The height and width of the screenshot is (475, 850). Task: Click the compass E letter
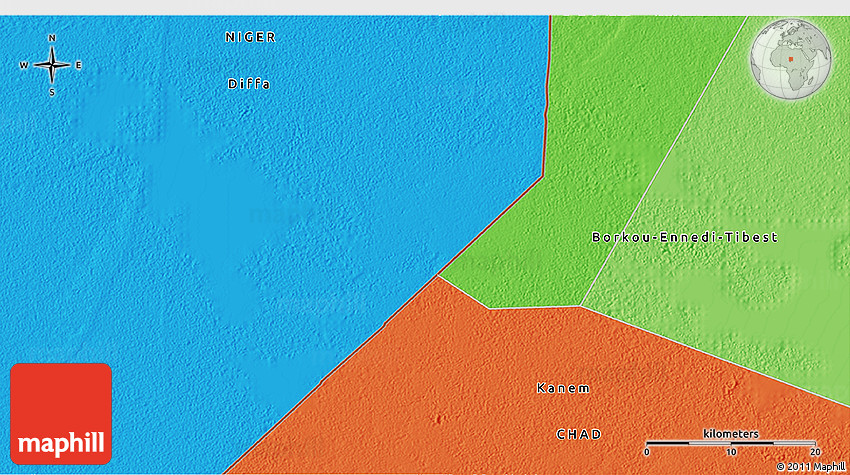click(79, 65)
